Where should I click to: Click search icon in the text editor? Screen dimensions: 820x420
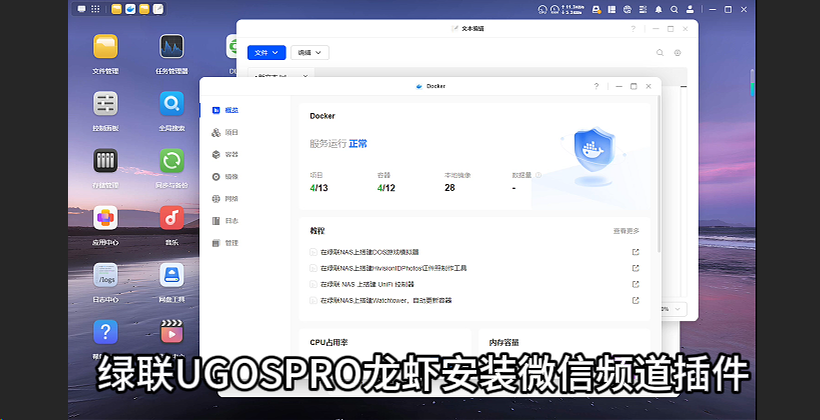660,52
